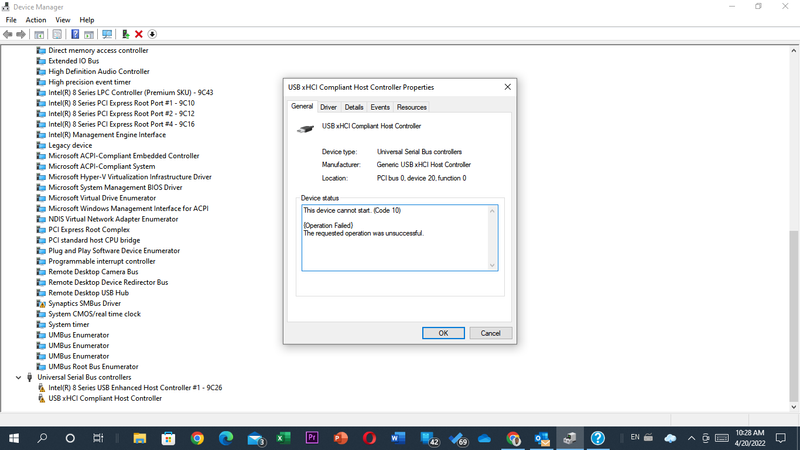Open Microsoft Edge from taskbar
This screenshot has width=800, height=450.
click(226, 438)
